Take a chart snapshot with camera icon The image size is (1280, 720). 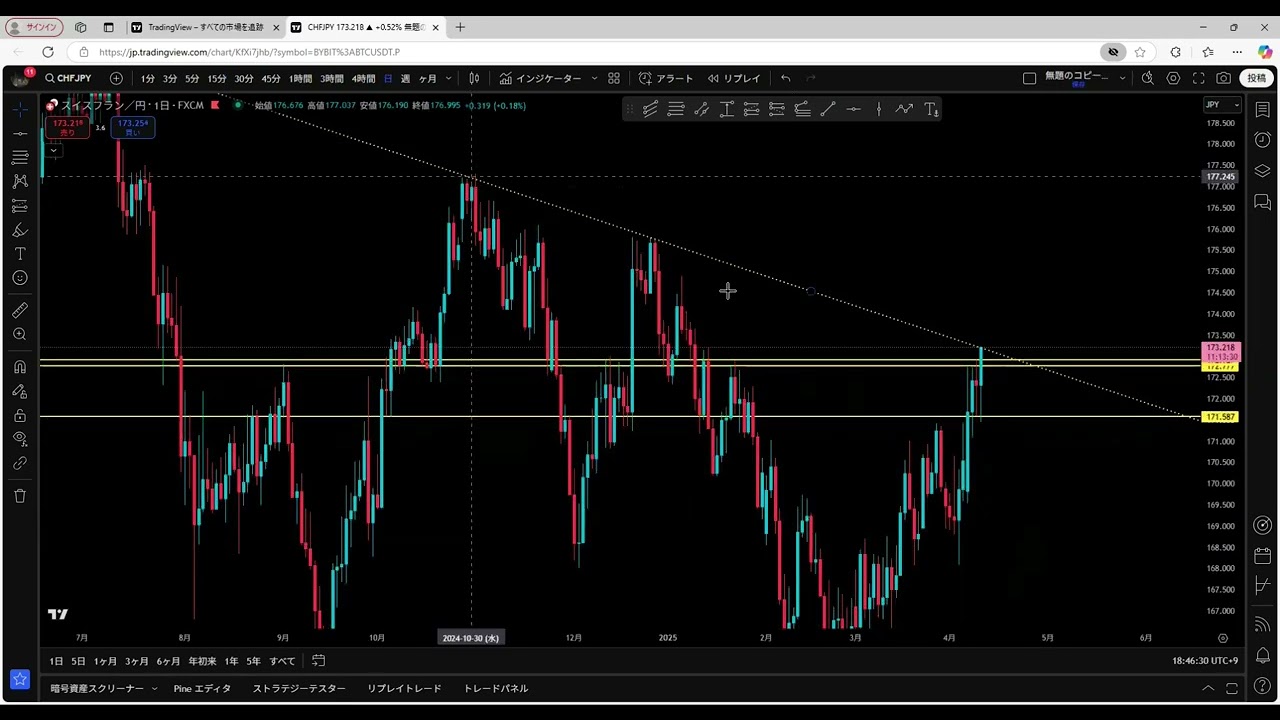click(1223, 78)
